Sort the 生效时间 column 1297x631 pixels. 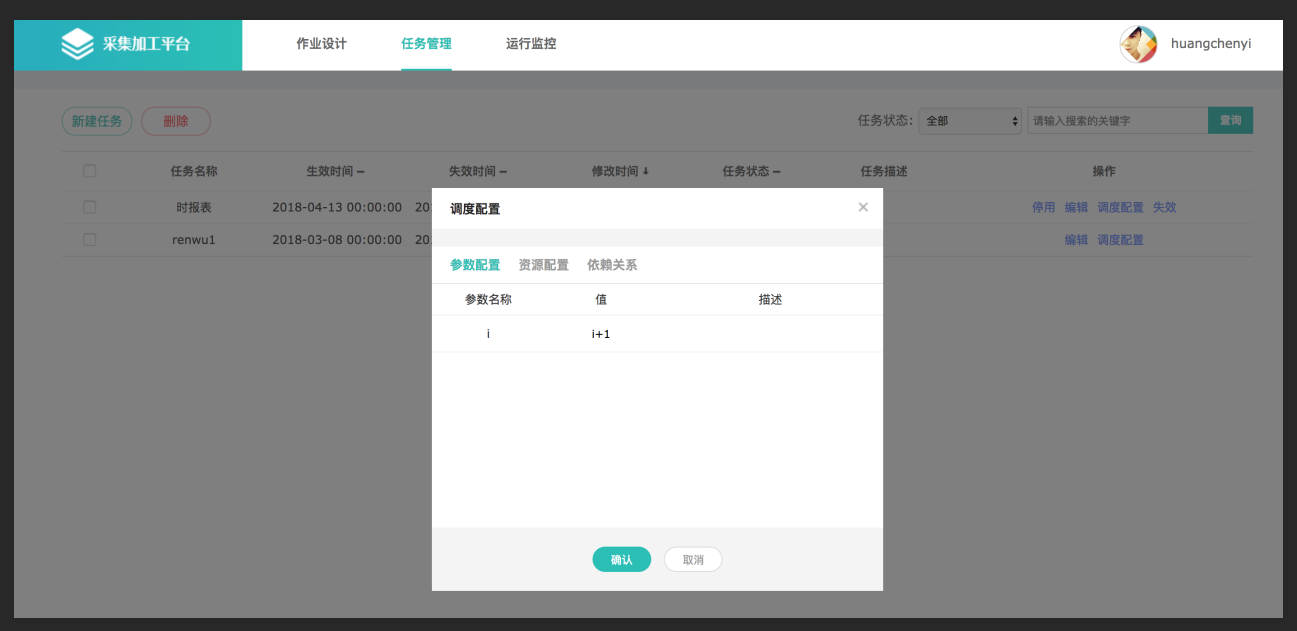click(x=360, y=171)
